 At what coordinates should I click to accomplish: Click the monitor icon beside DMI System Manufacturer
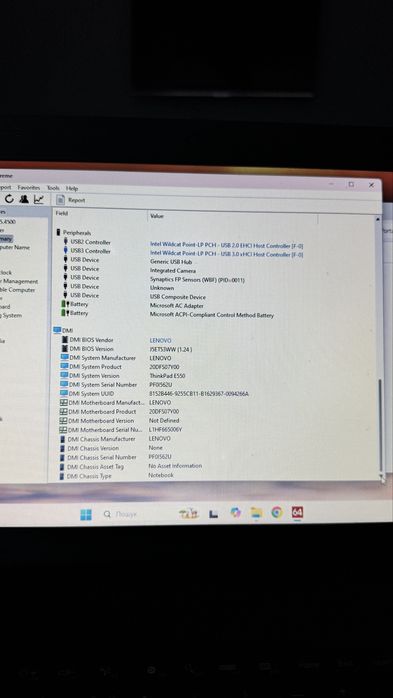(x=64, y=357)
